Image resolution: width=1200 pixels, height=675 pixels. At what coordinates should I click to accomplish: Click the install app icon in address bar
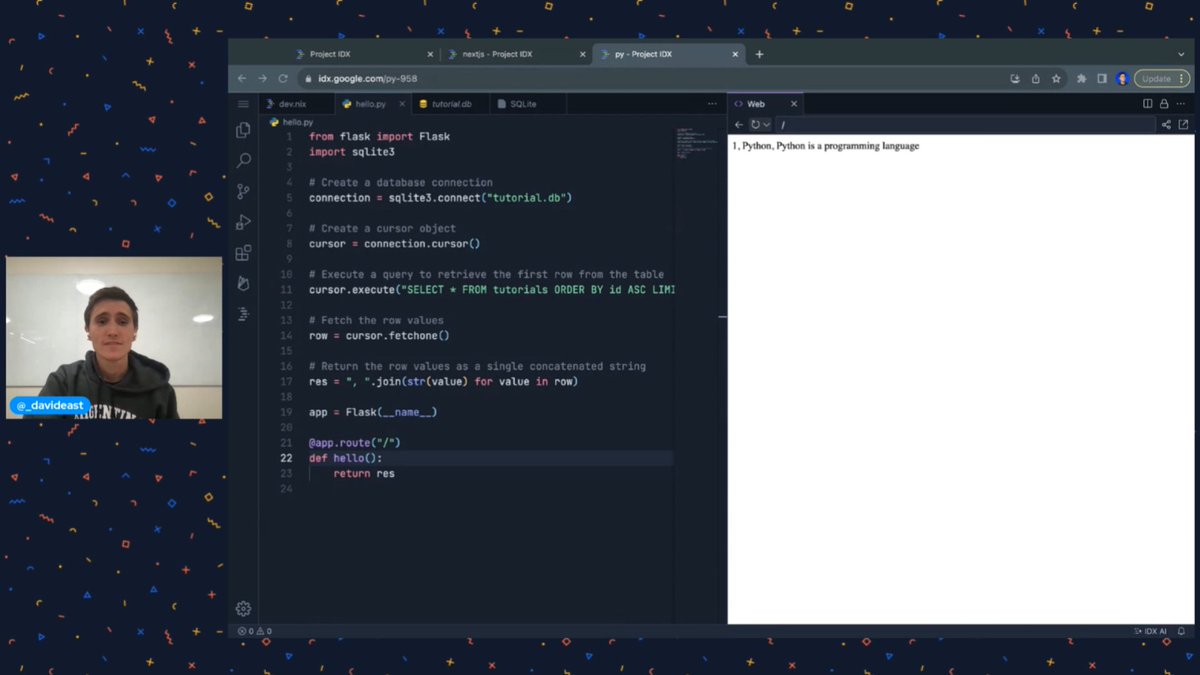(x=1015, y=79)
